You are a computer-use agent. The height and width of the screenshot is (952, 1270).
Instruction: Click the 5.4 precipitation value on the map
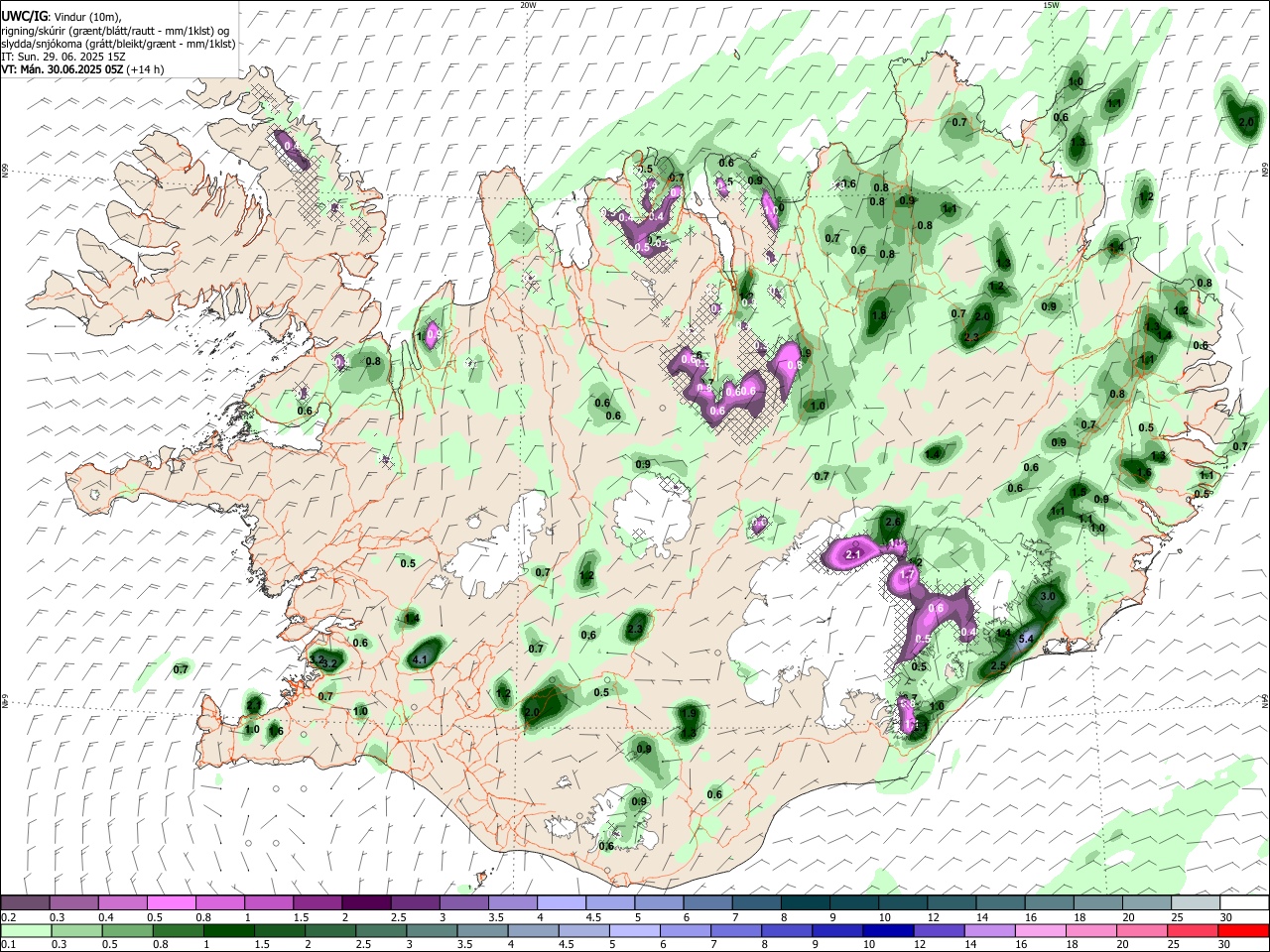coord(1026,639)
